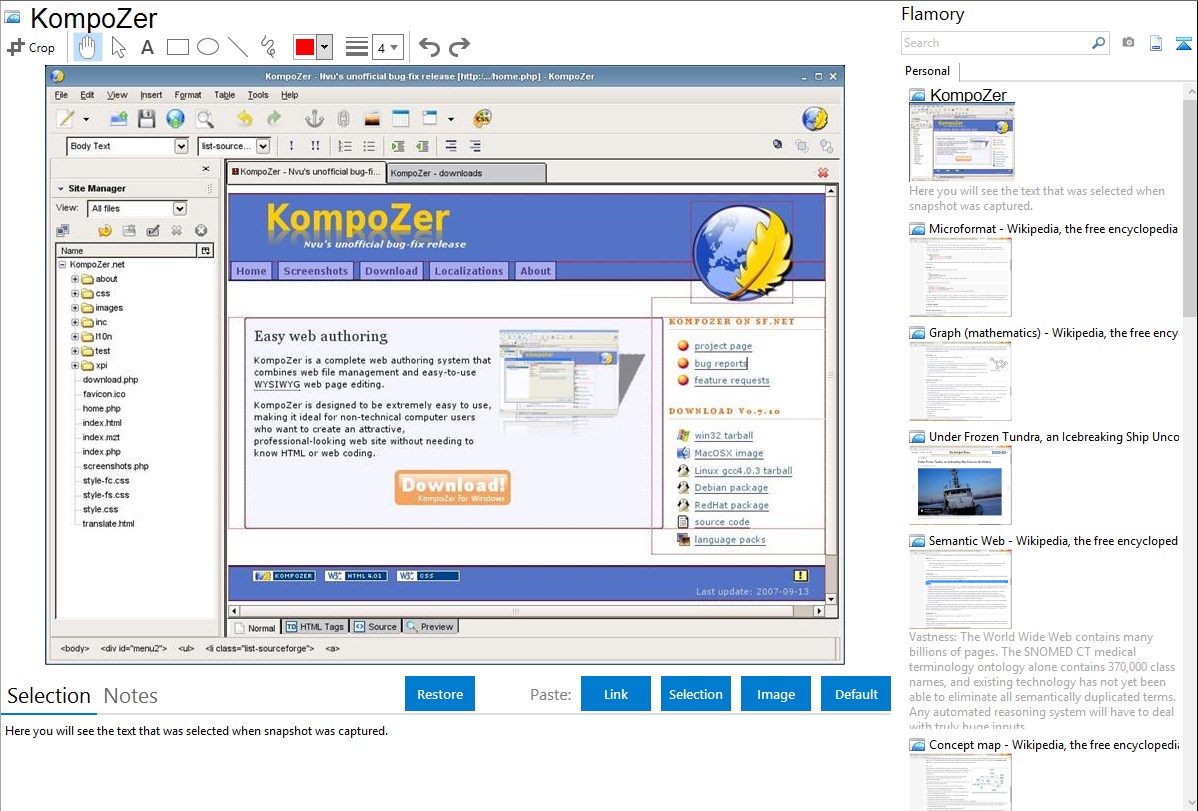Click the Link paste button
The image size is (1198, 811).
616,694
